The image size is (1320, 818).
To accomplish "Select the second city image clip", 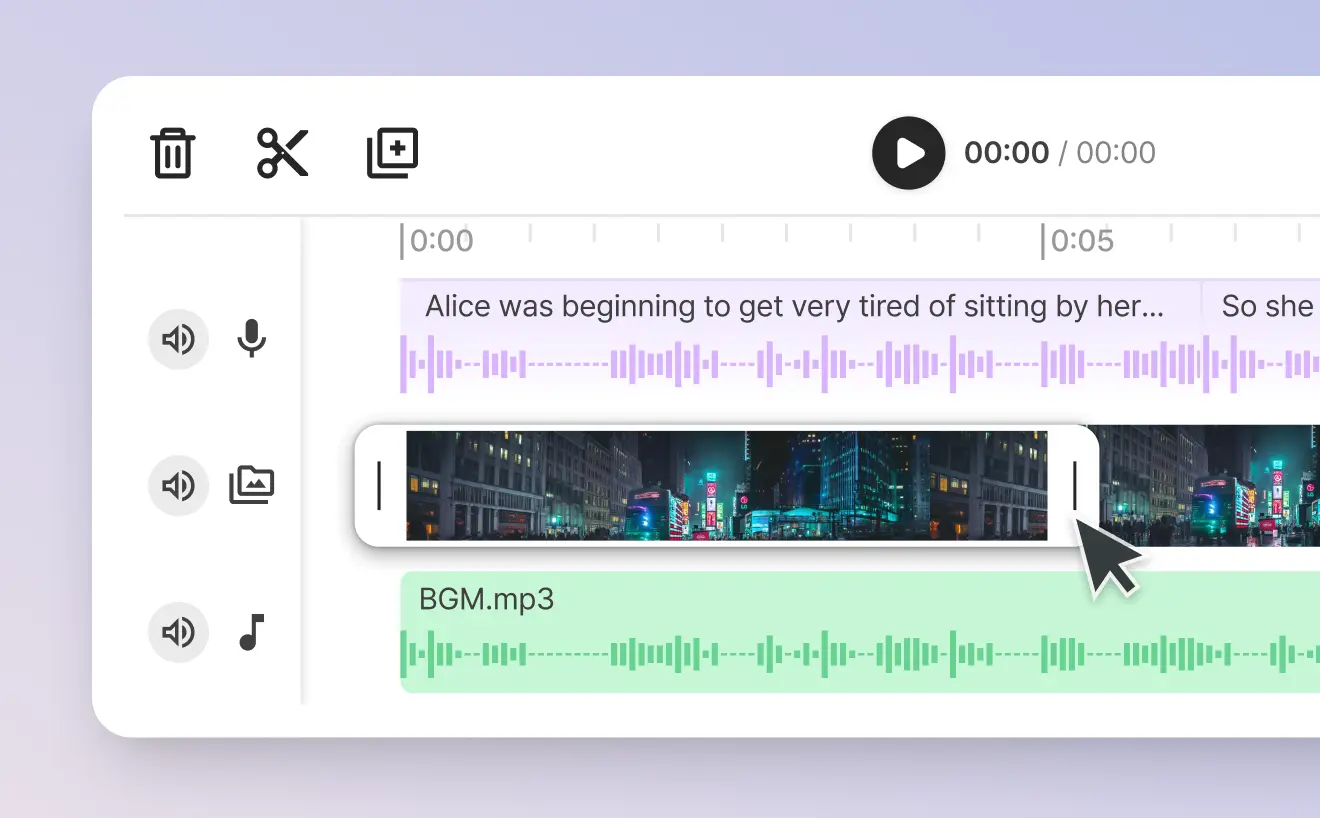I will [1210, 486].
